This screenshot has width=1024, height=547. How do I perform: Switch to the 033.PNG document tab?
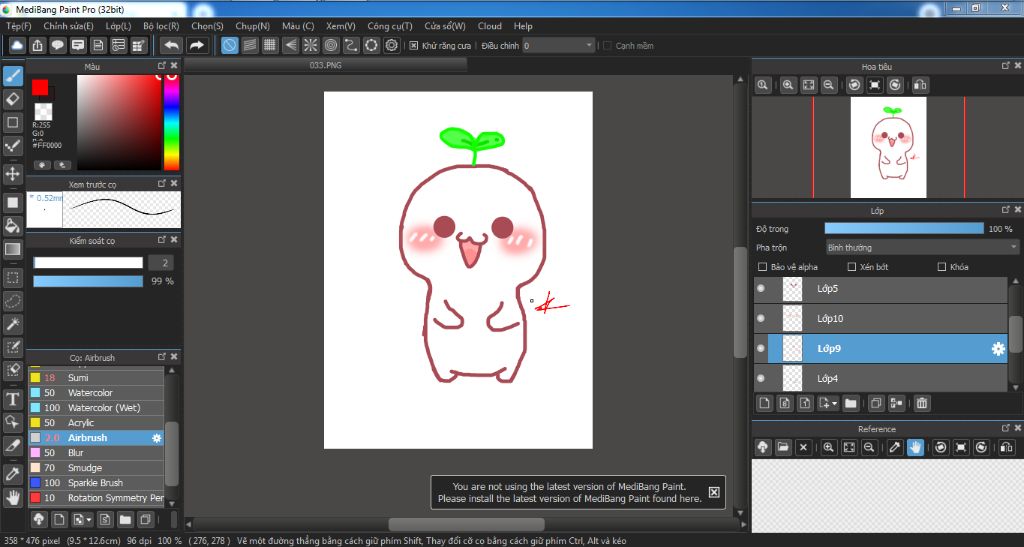coord(326,65)
